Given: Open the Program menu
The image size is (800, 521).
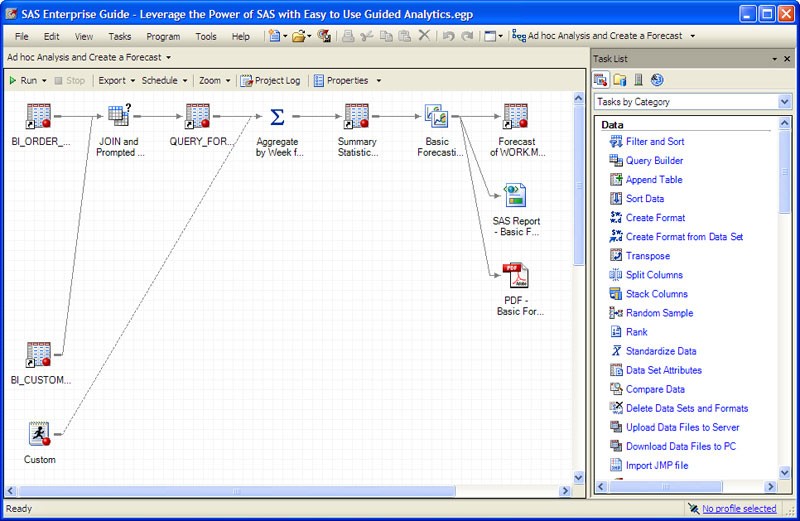Looking at the screenshot, I should [x=163, y=36].
